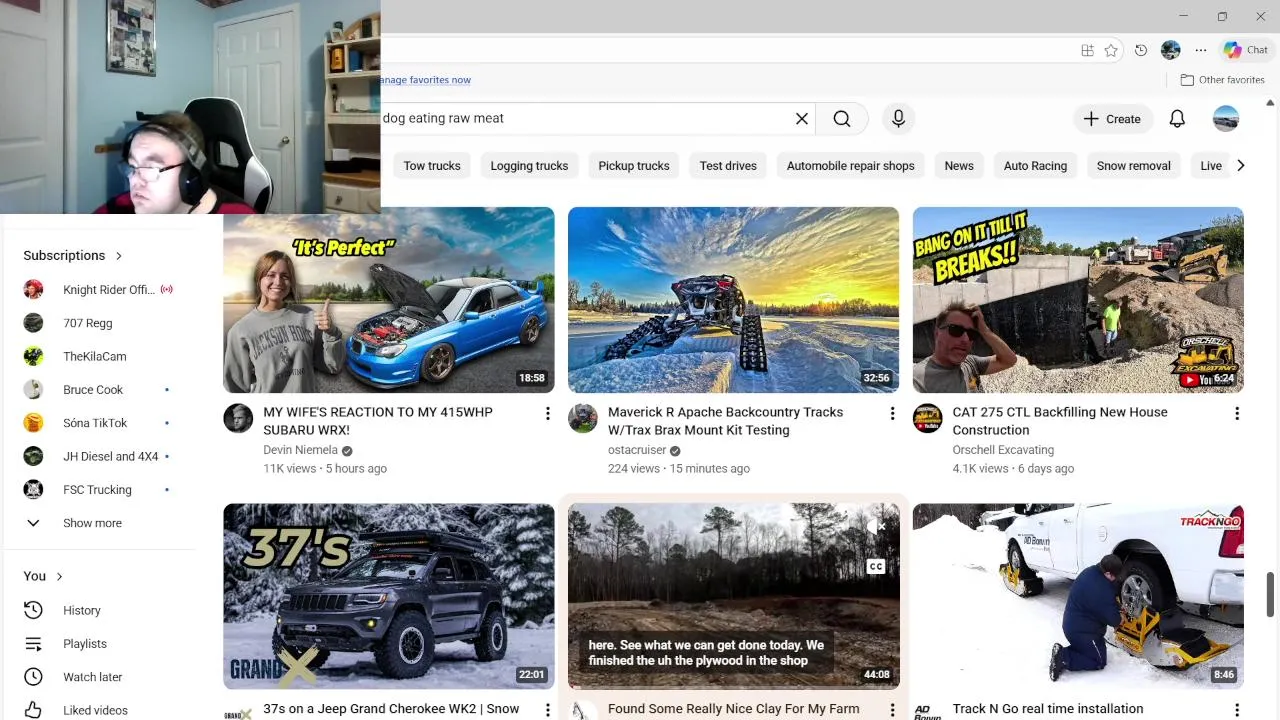Play the CAT 275 backfilling thumbnail
The width and height of the screenshot is (1280, 720).
(1078, 300)
